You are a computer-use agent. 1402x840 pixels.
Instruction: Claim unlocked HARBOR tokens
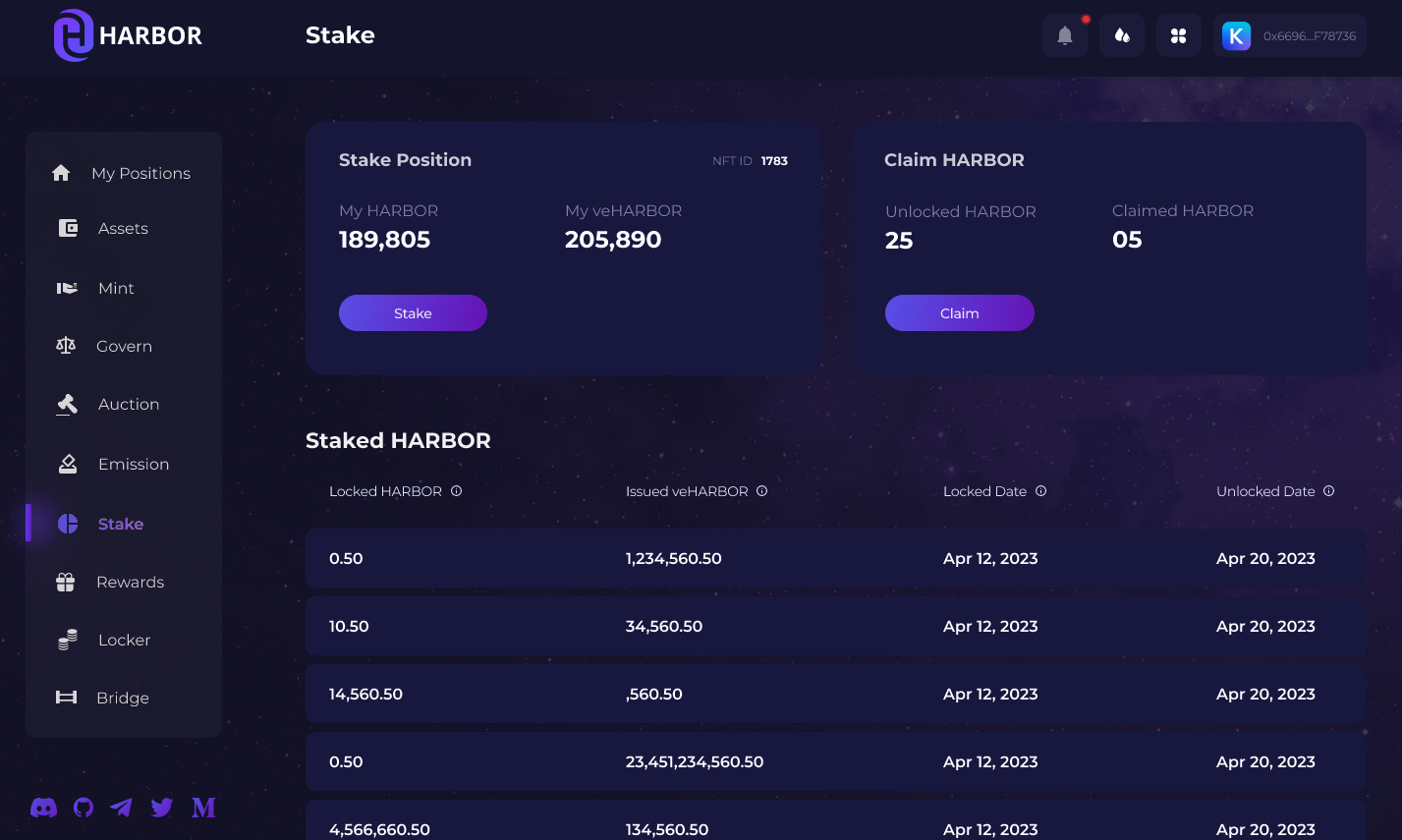[x=959, y=312]
